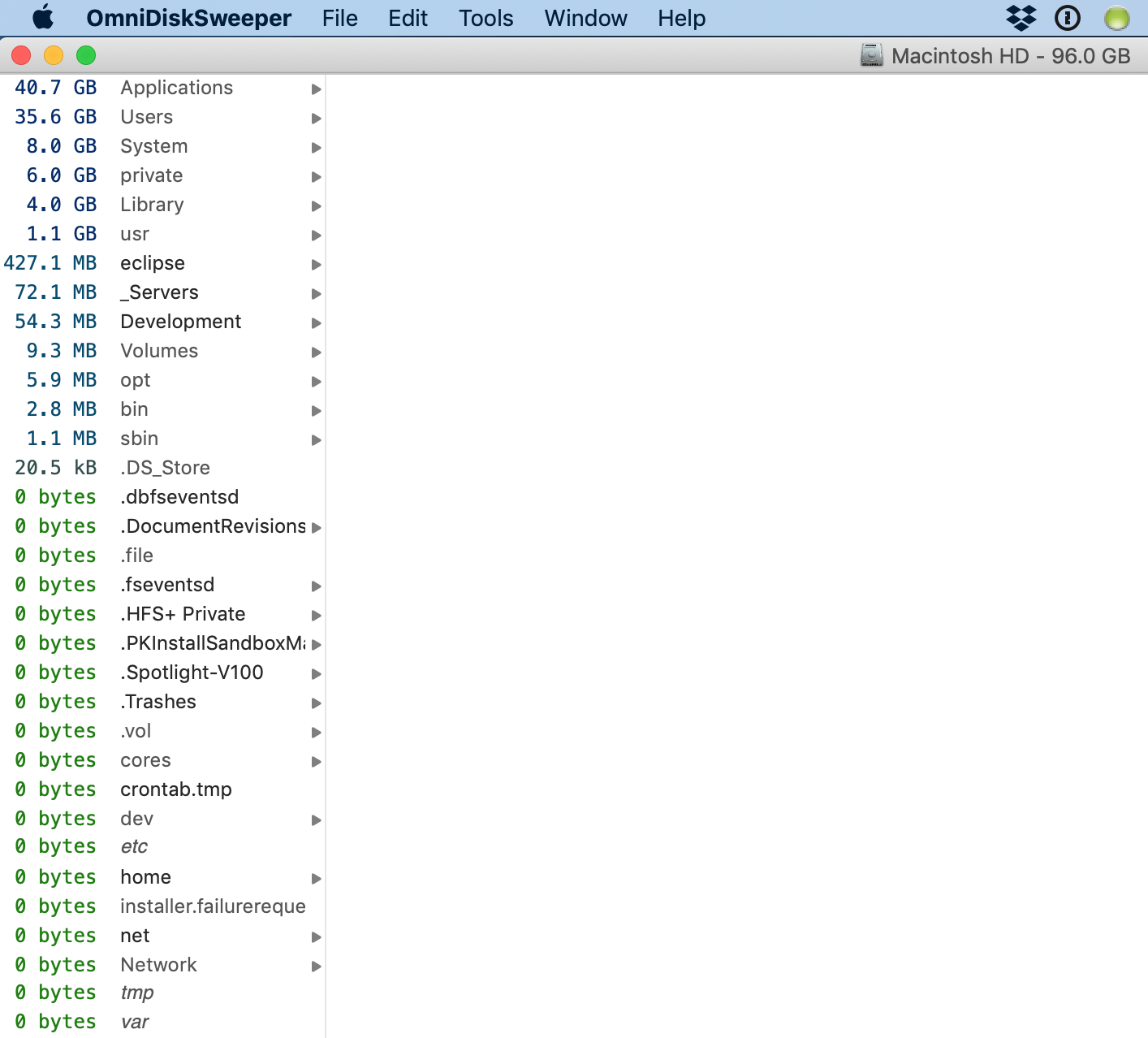This screenshot has height=1038, width=1148.
Task: Open the 1Password menu bar icon
Action: point(1068,18)
